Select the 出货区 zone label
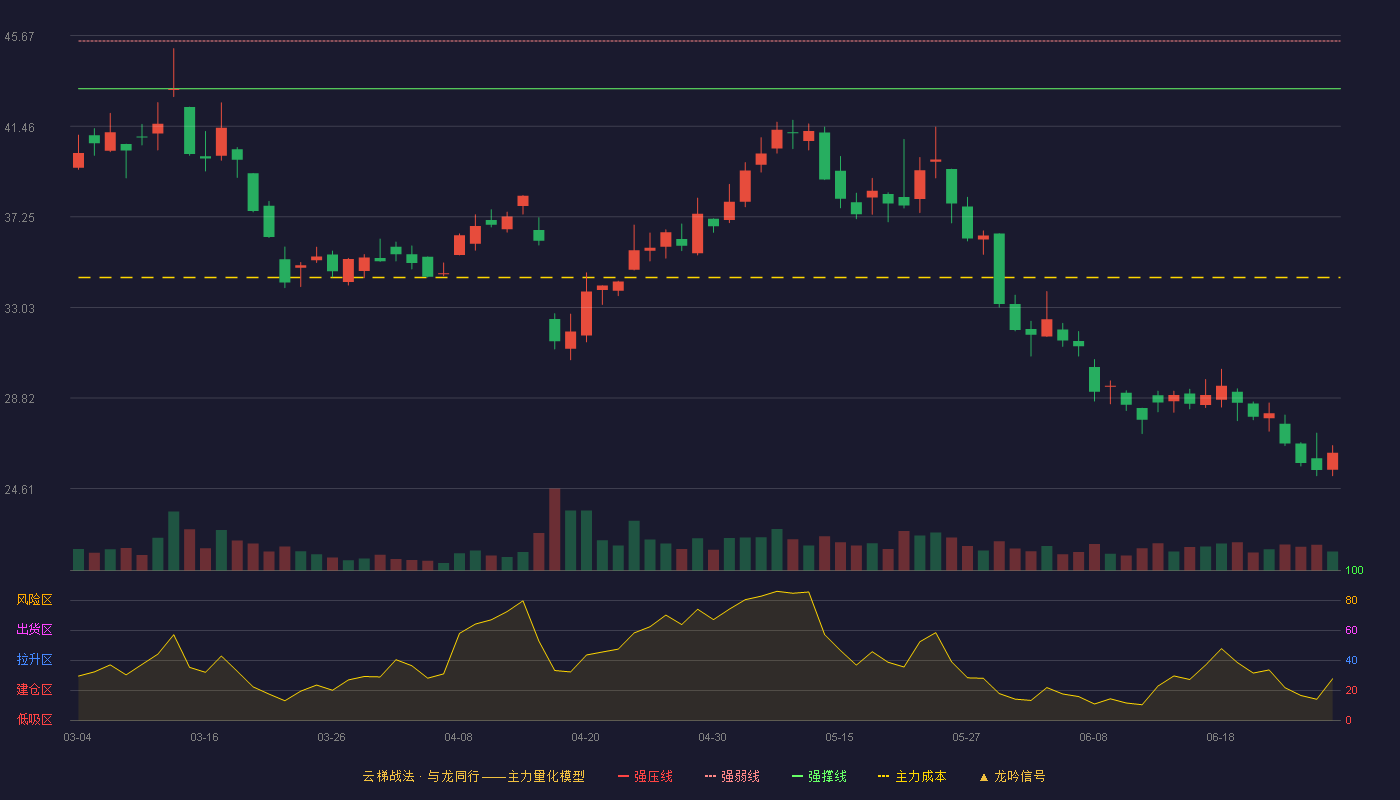1400x800 pixels. [x=34, y=630]
